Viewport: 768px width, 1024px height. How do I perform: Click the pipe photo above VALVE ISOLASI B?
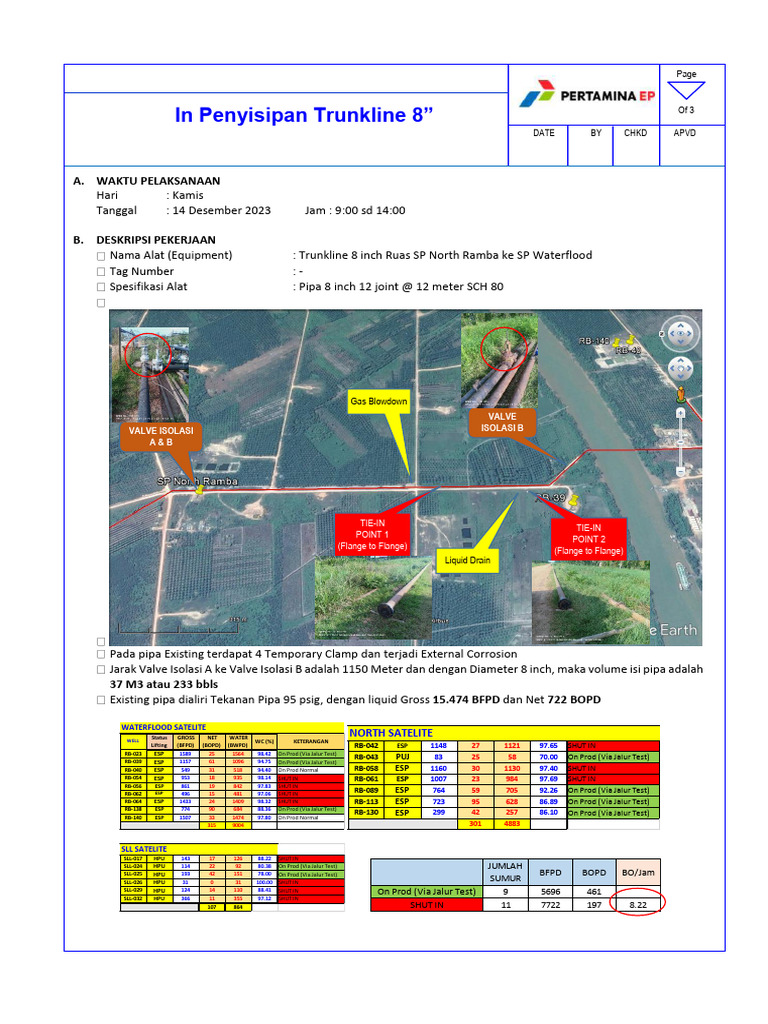[500, 360]
